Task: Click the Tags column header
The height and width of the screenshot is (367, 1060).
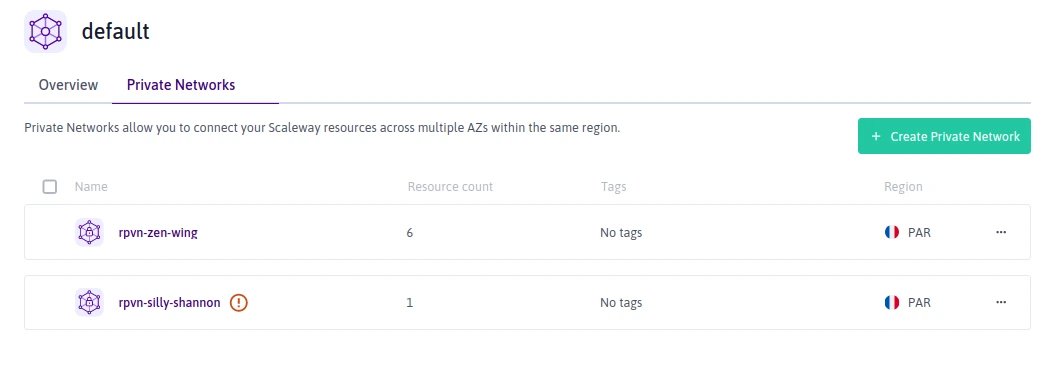Action: (x=613, y=187)
